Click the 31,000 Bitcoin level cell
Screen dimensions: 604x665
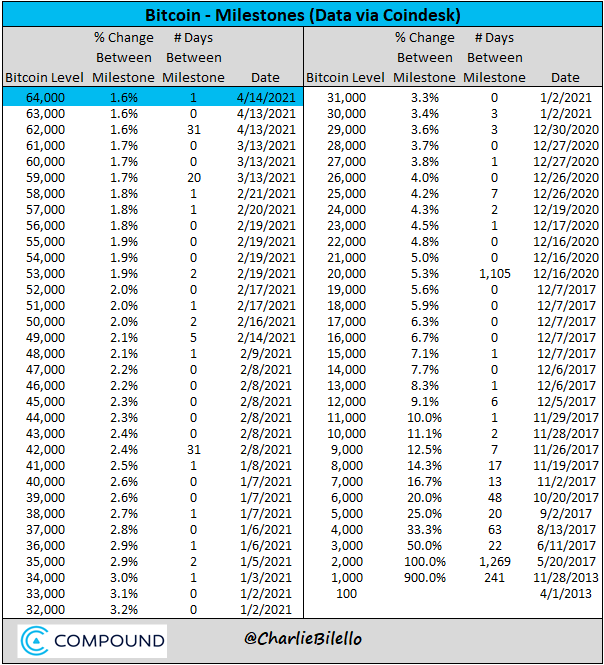[347, 98]
